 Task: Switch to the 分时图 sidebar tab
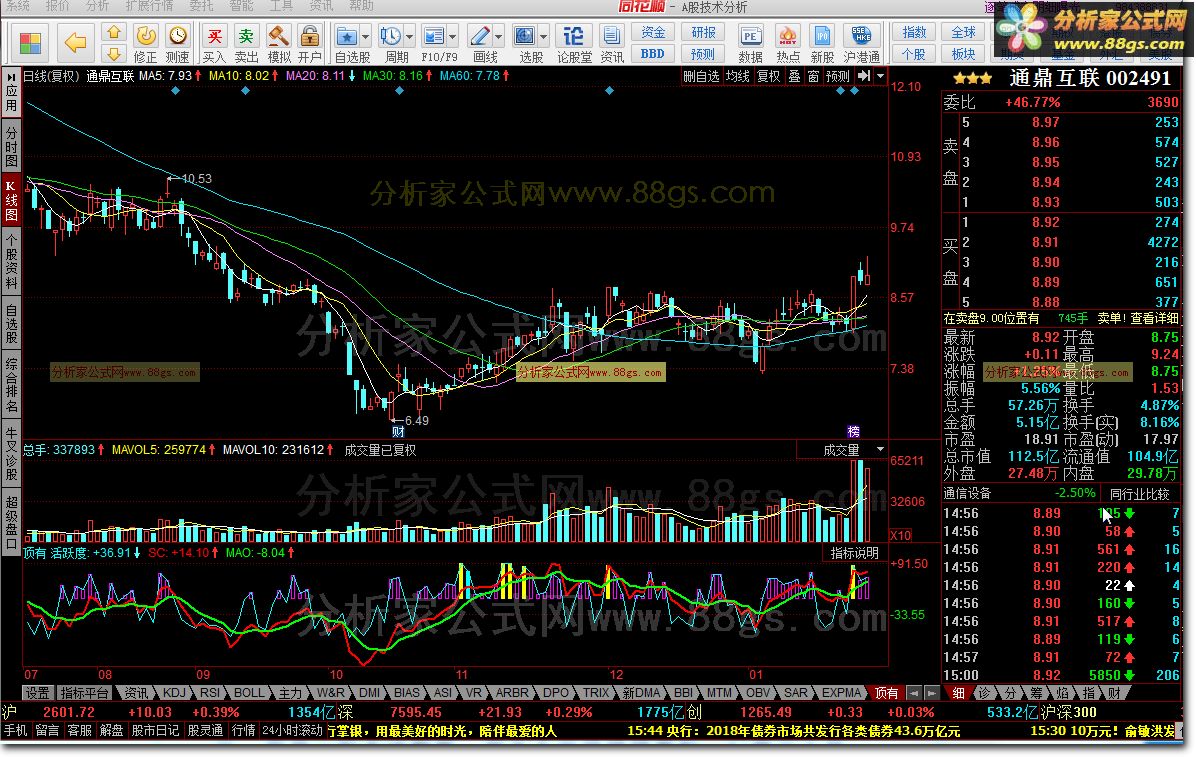11,147
